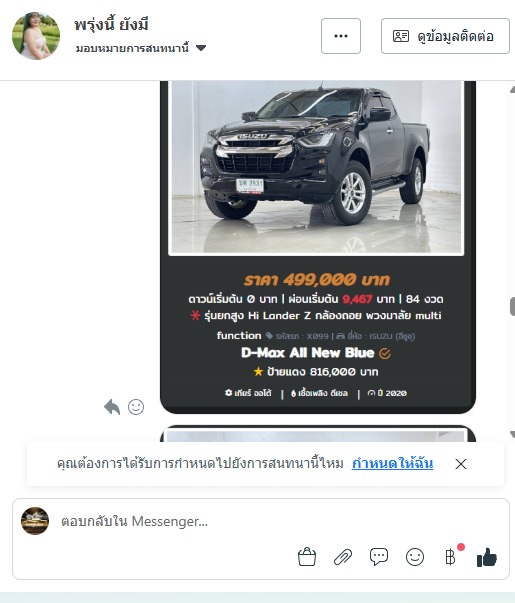
Task: Open saved replies speech bubble icon
Action: coord(379,557)
